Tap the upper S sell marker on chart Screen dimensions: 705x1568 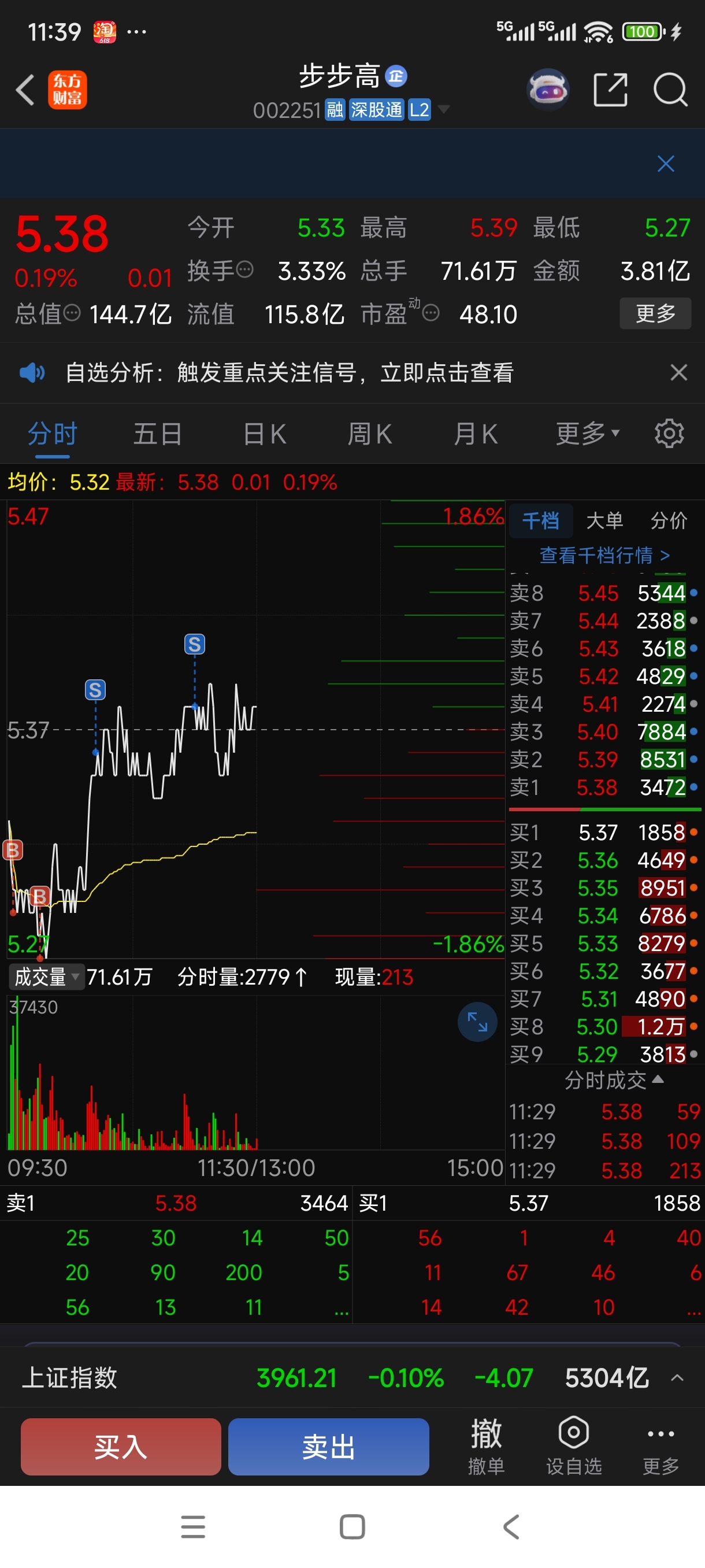(x=195, y=644)
